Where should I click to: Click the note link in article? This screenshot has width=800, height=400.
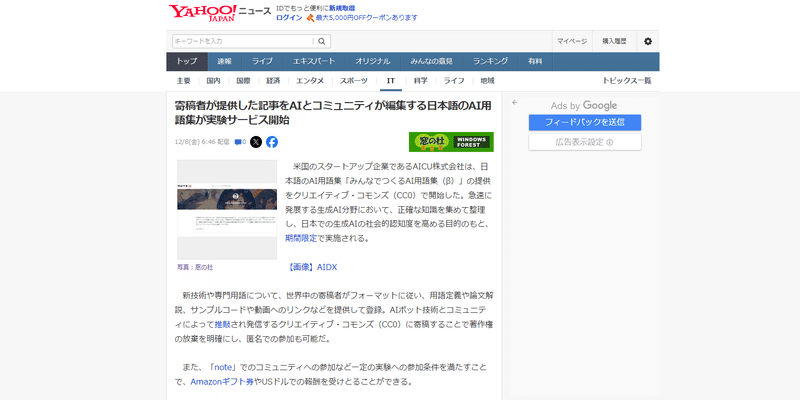click(223, 367)
